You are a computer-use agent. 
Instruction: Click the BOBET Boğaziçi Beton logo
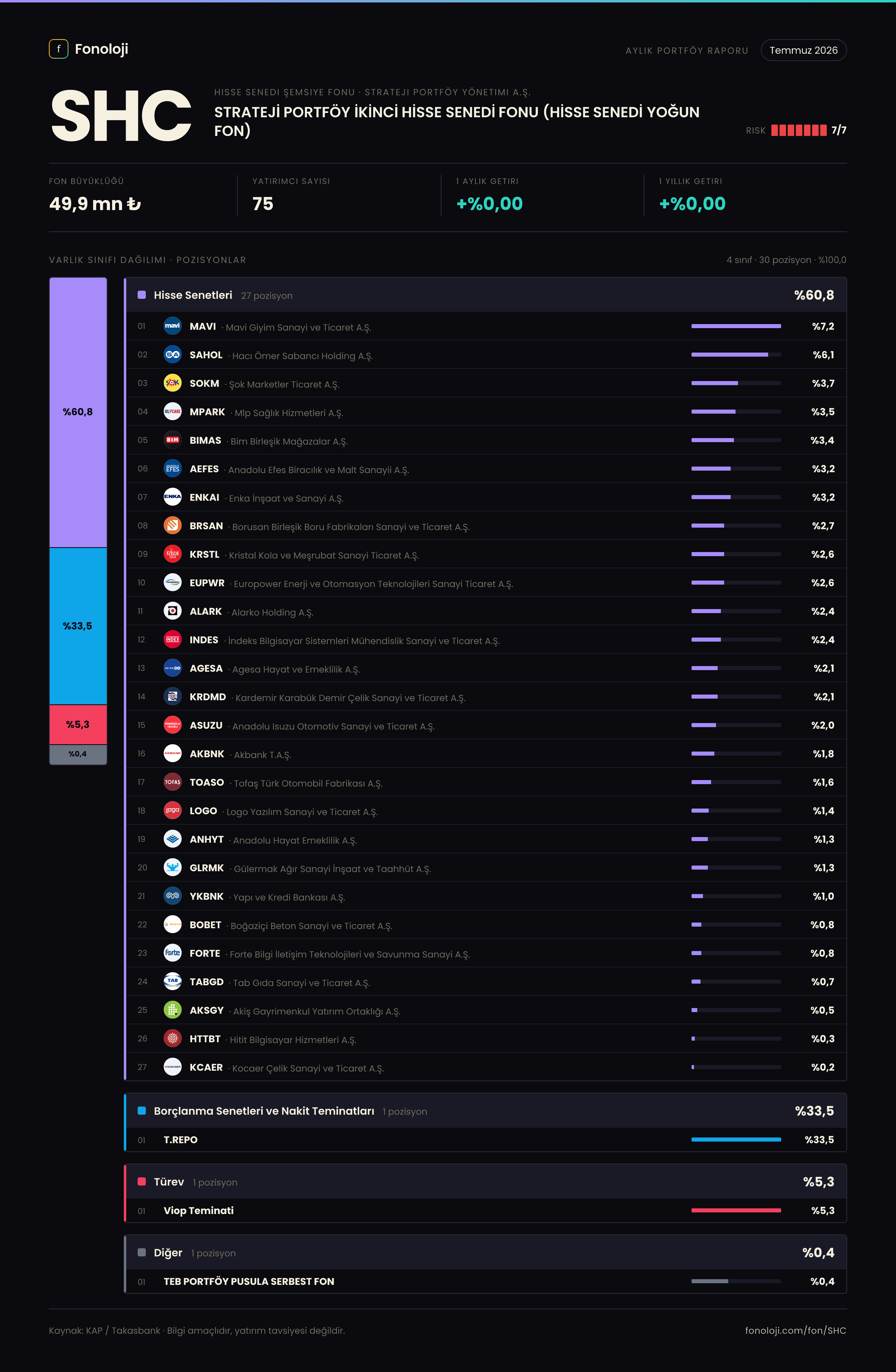tap(172, 925)
